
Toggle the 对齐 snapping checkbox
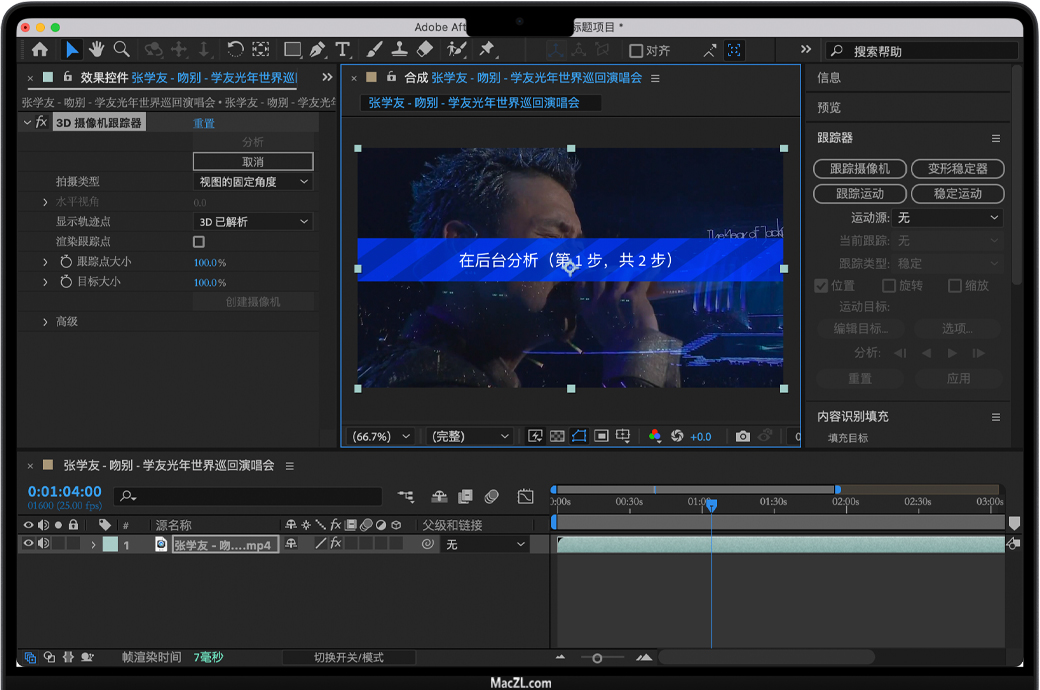click(636, 50)
